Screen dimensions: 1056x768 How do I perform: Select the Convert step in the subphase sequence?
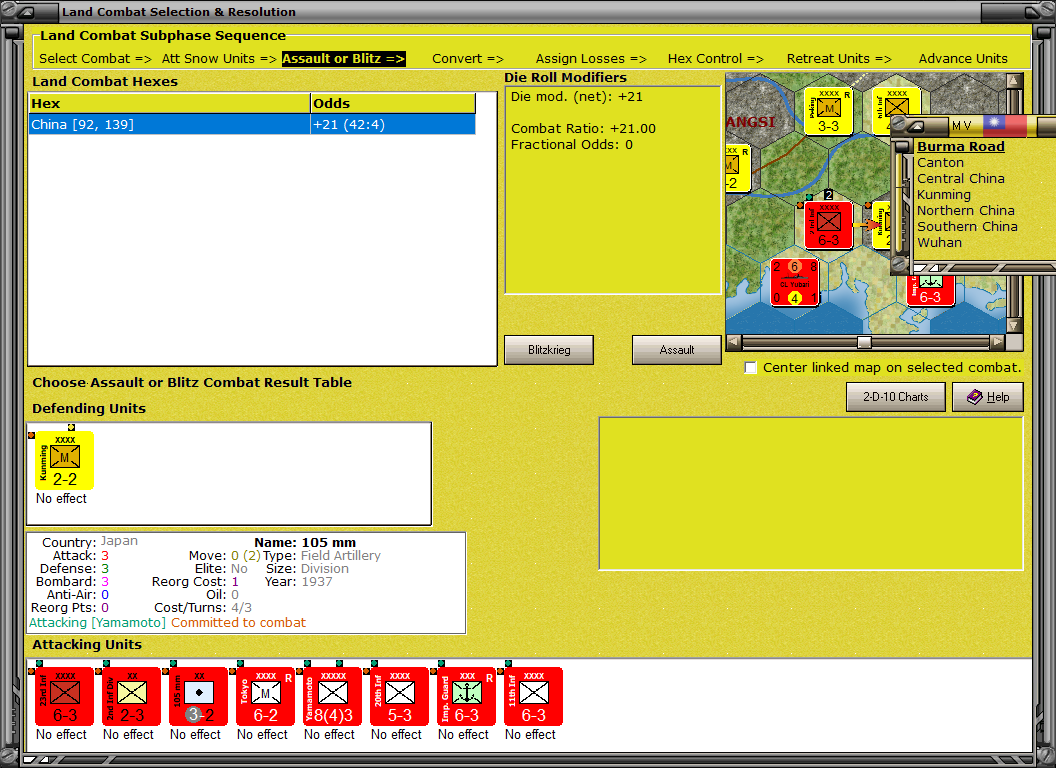(x=467, y=58)
